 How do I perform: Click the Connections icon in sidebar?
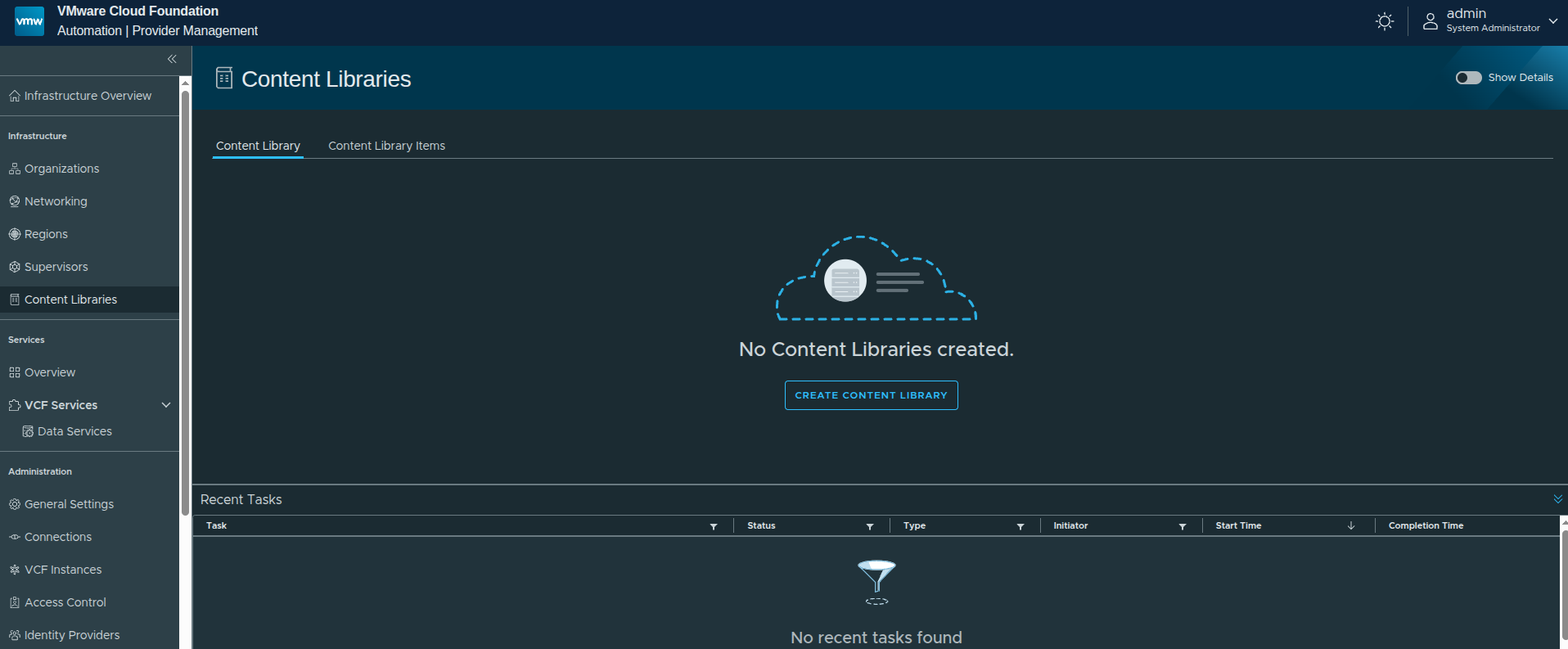point(14,537)
